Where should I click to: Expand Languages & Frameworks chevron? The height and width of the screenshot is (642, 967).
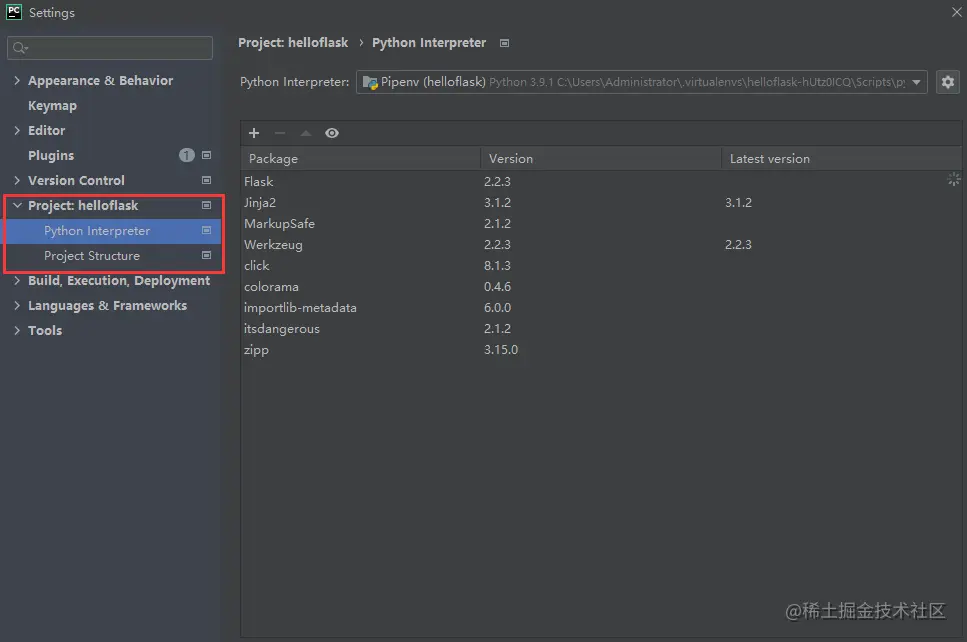pos(17,305)
